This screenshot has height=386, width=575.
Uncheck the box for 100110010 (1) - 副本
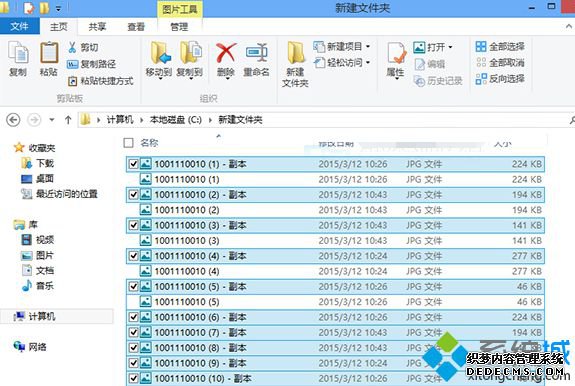[x=133, y=164]
